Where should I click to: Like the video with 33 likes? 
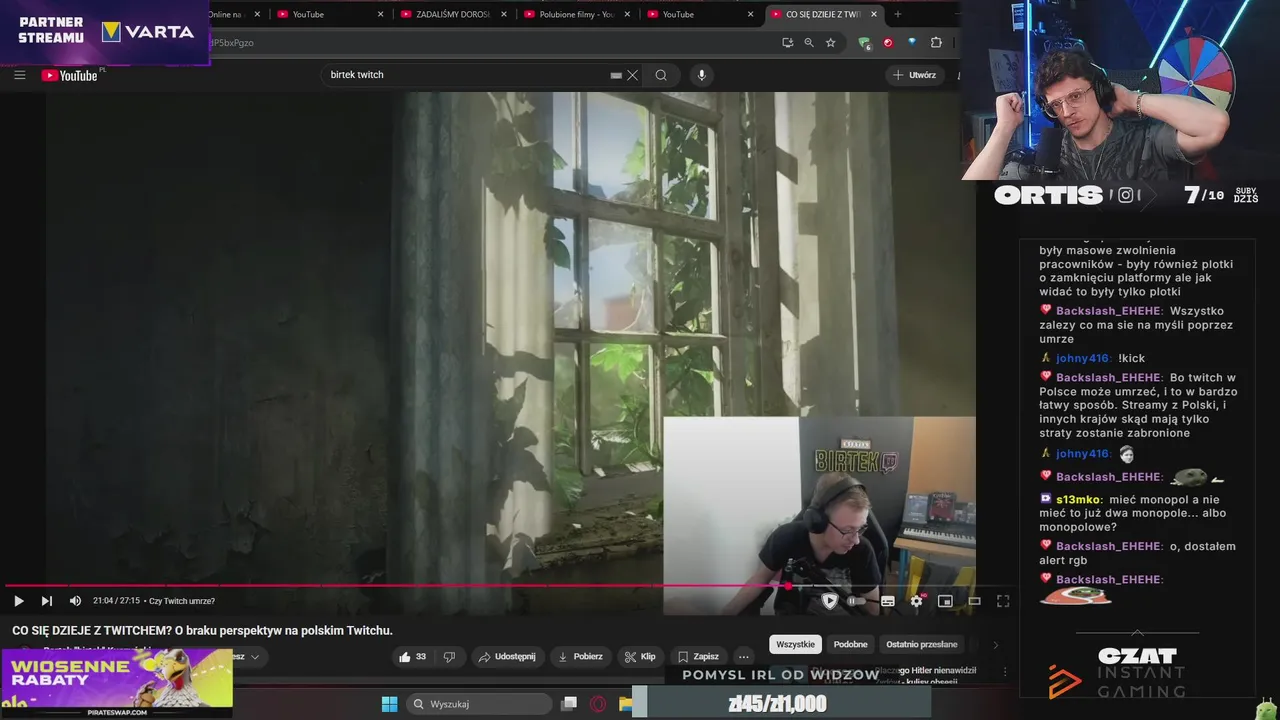[412, 657]
